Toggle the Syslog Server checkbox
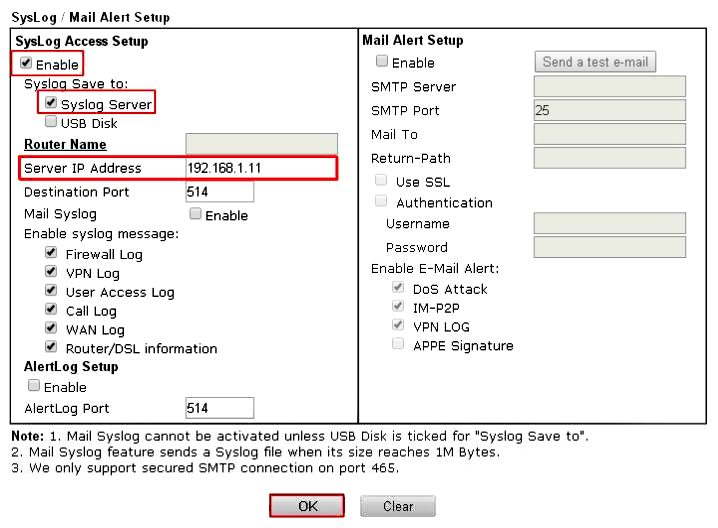The image size is (718, 528). (x=51, y=103)
